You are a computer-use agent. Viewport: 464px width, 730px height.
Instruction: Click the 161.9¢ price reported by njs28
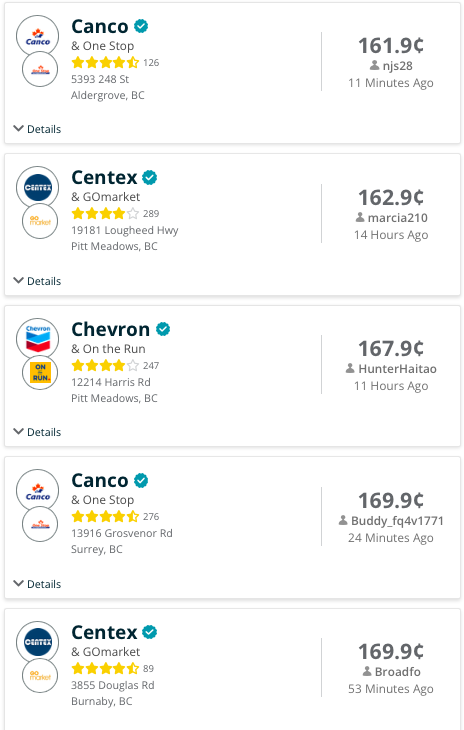tap(391, 46)
